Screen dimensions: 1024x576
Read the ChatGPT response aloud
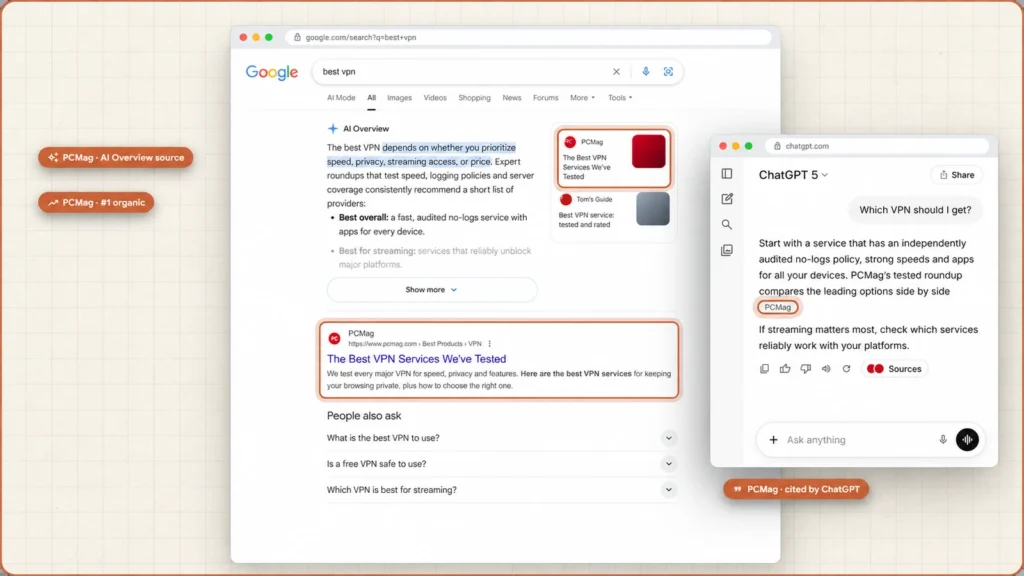(826, 369)
